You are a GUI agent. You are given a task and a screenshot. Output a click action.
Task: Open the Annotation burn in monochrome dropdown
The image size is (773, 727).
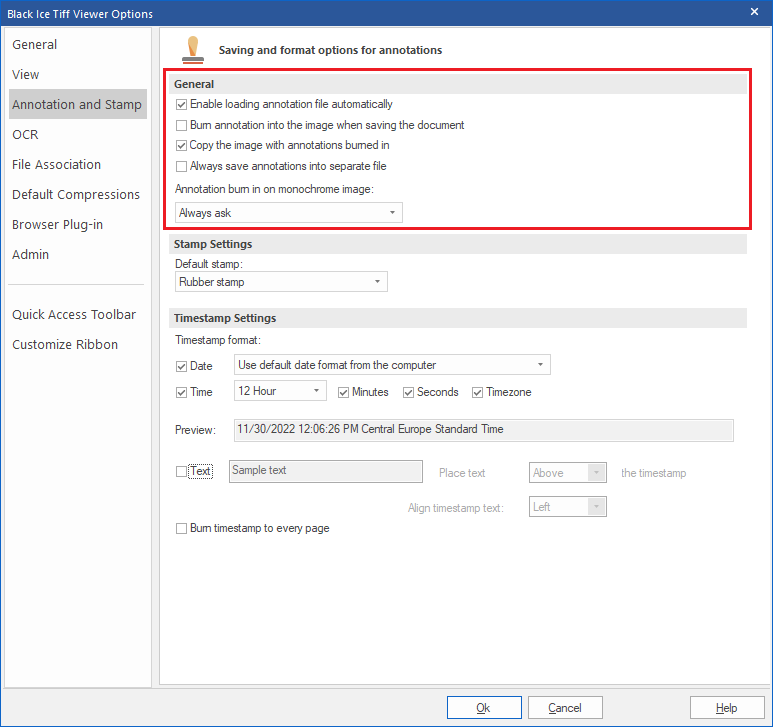click(x=288, y=213)
